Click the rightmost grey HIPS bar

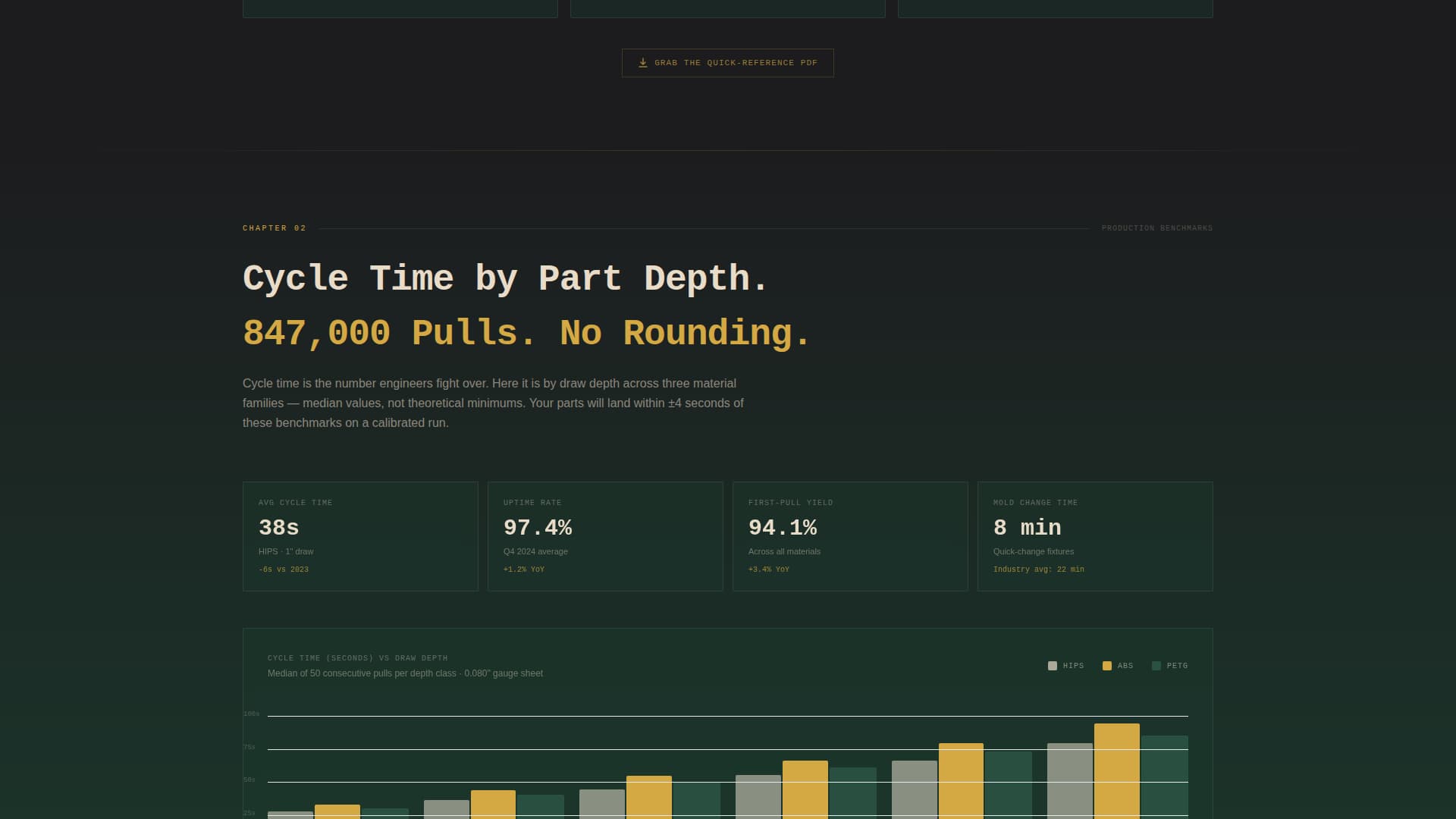1069,780
